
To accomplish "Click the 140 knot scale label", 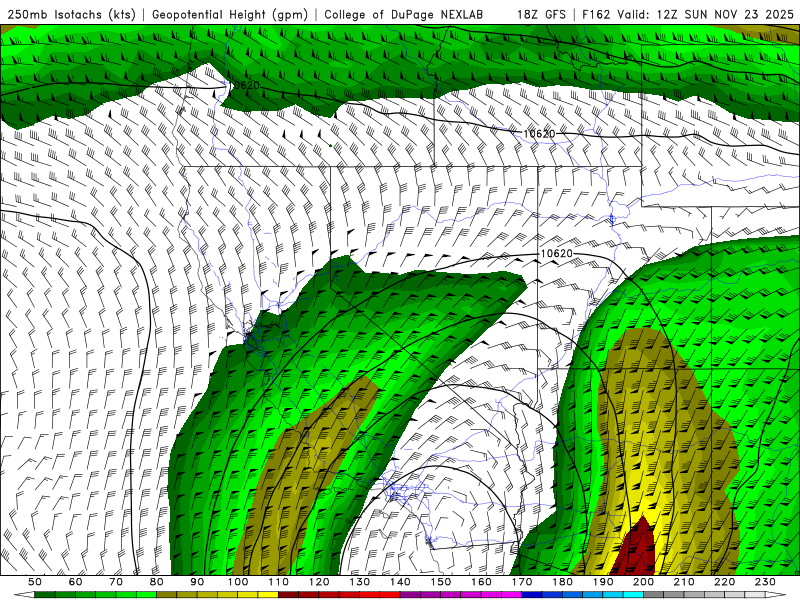I will [x=401, y=582].
